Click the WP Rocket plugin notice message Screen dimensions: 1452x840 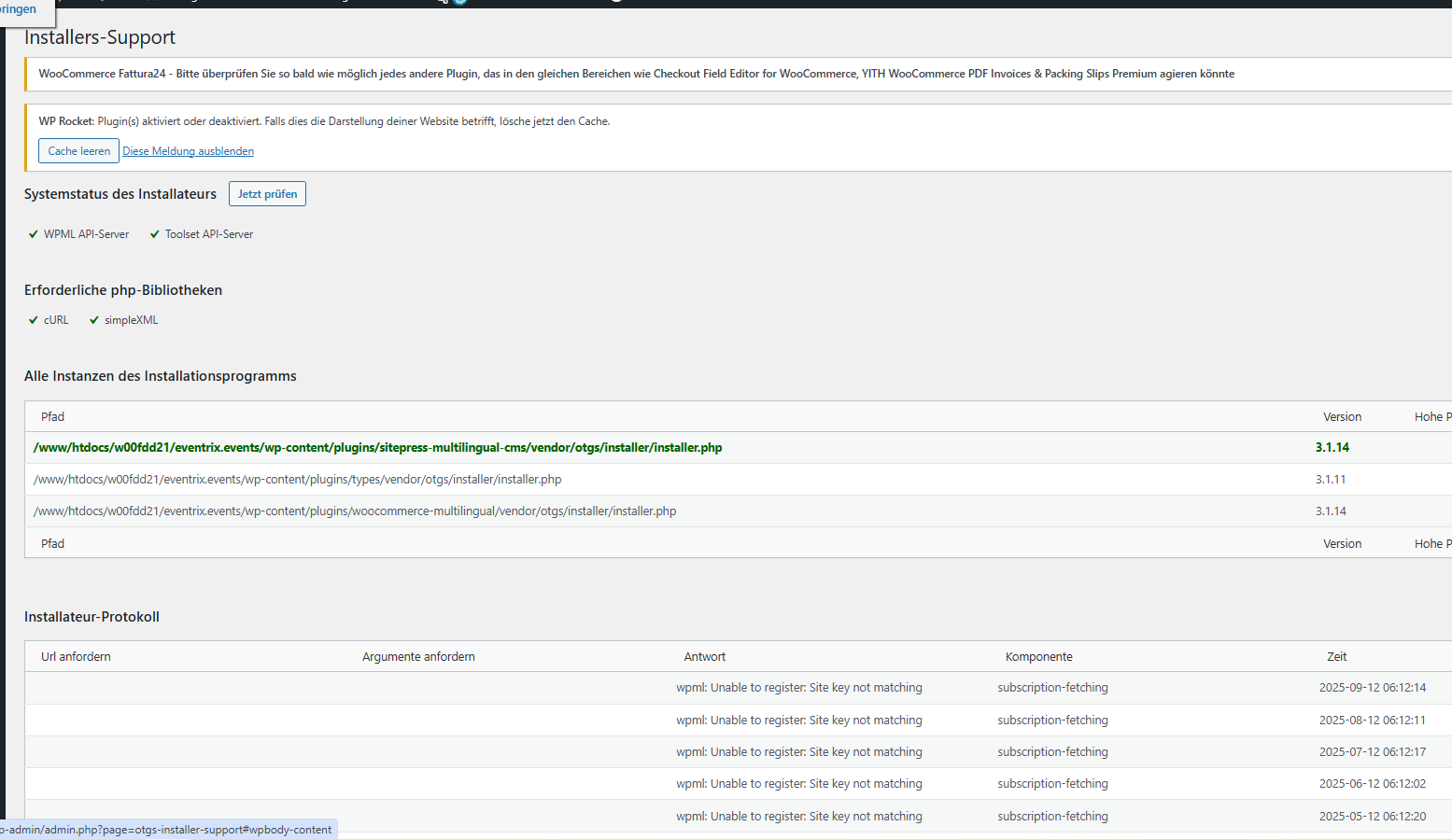click(x=324, y=121)
